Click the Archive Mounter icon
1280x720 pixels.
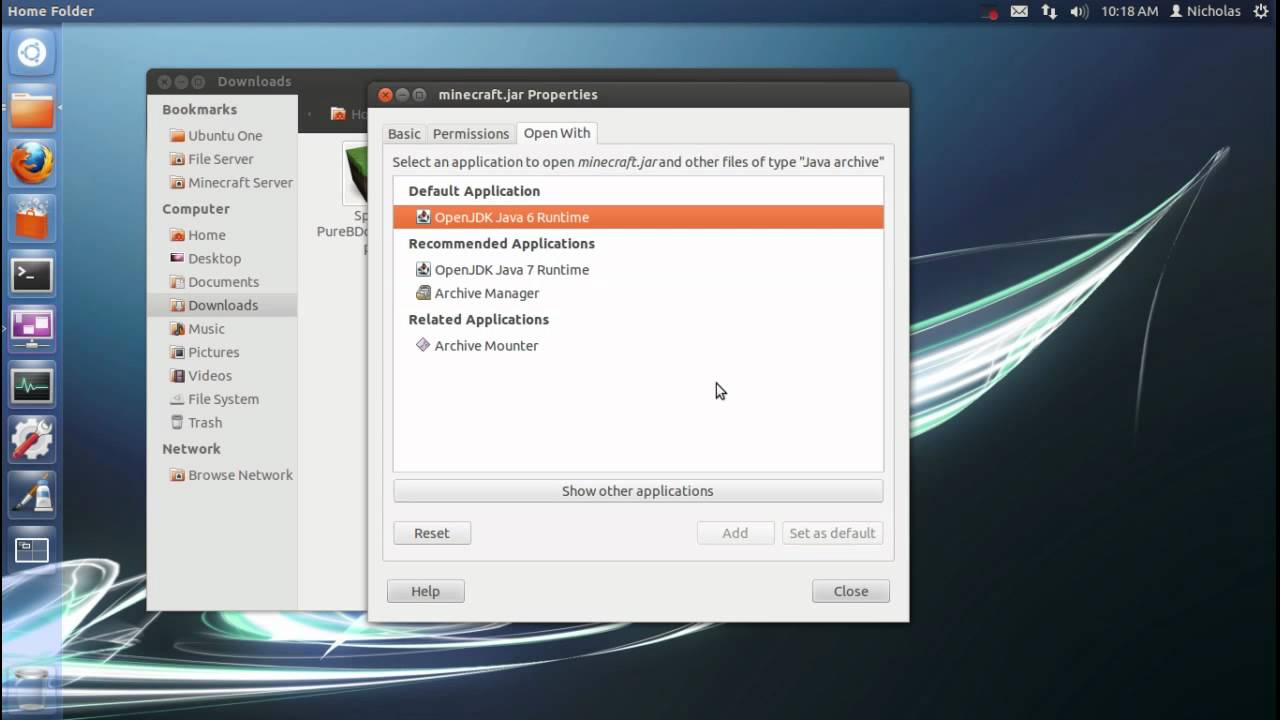point(423,345)
